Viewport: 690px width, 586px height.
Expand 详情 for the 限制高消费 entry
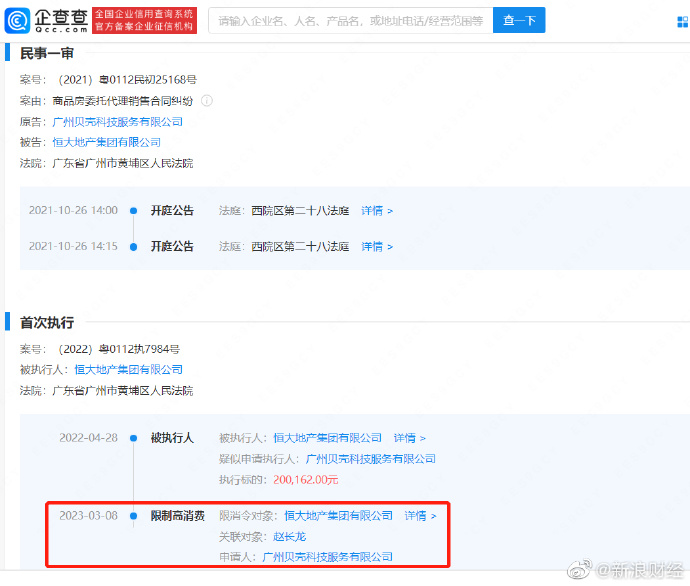(x=420, y=516)
